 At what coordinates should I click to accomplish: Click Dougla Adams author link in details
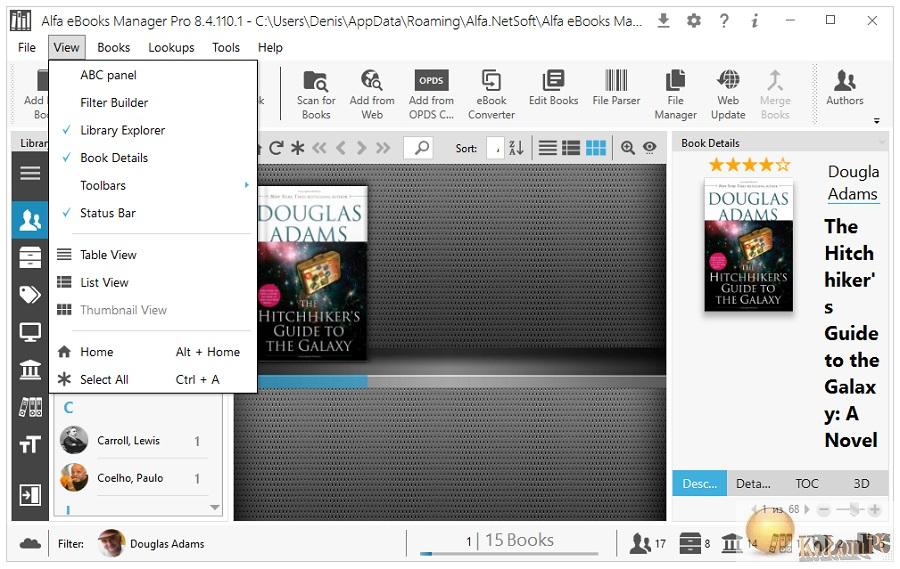853,183
